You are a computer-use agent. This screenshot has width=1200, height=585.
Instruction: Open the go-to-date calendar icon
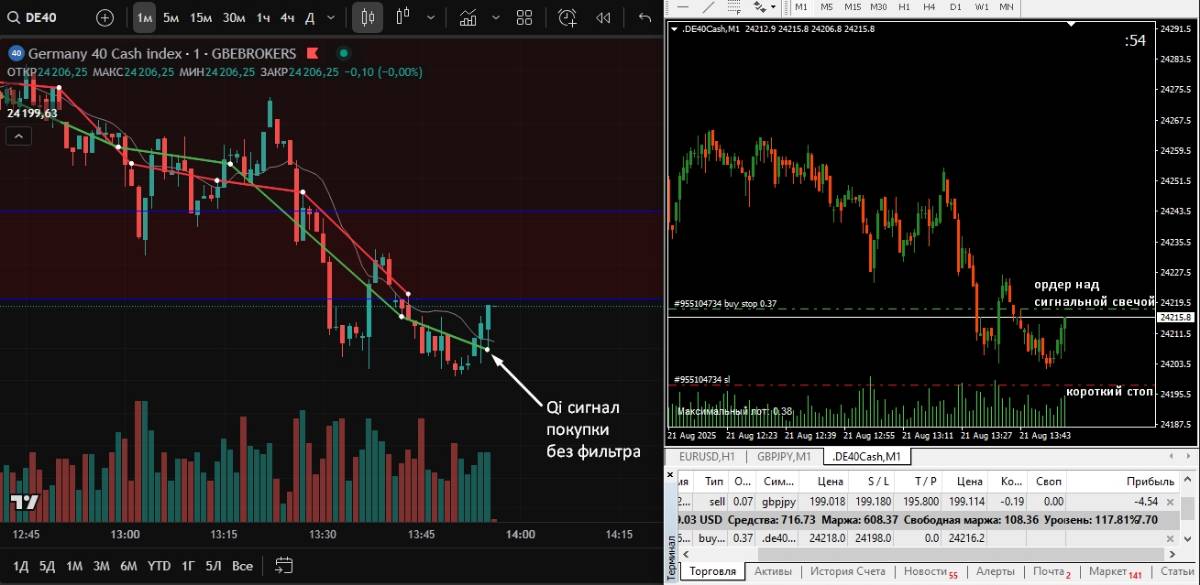pos(283,565)
